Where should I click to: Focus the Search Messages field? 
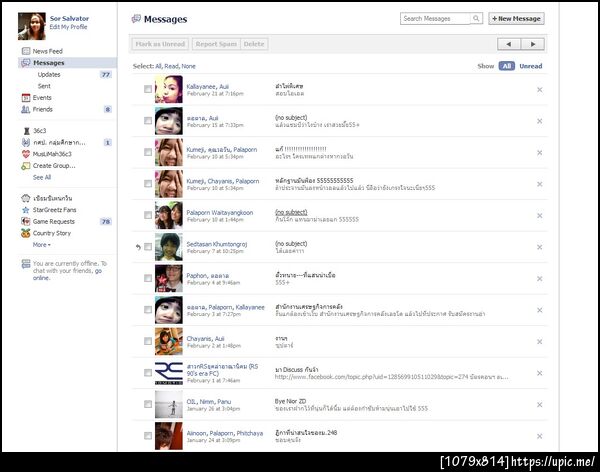point(435,18)
